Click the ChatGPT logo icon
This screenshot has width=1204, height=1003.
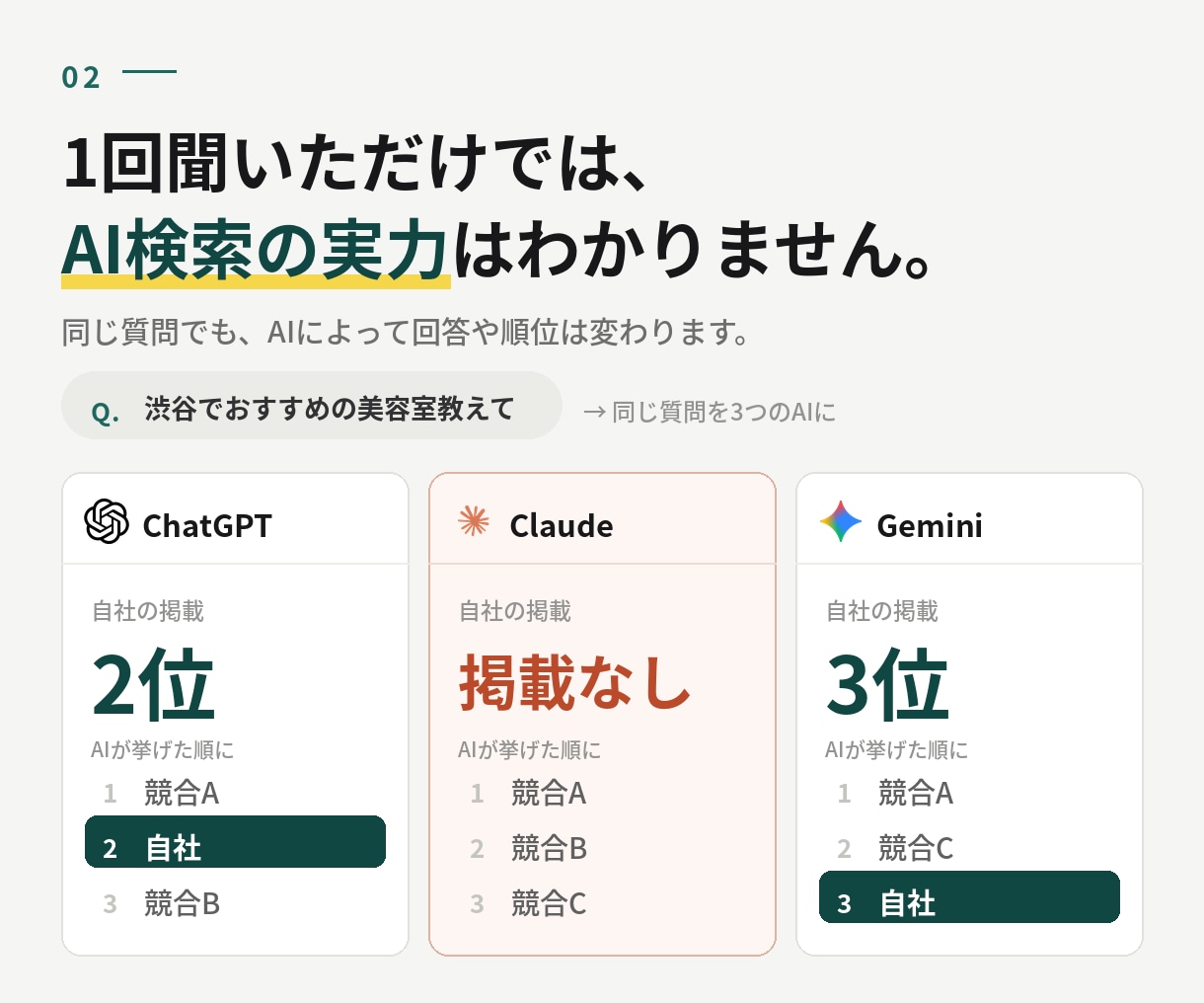click(107, 521)
